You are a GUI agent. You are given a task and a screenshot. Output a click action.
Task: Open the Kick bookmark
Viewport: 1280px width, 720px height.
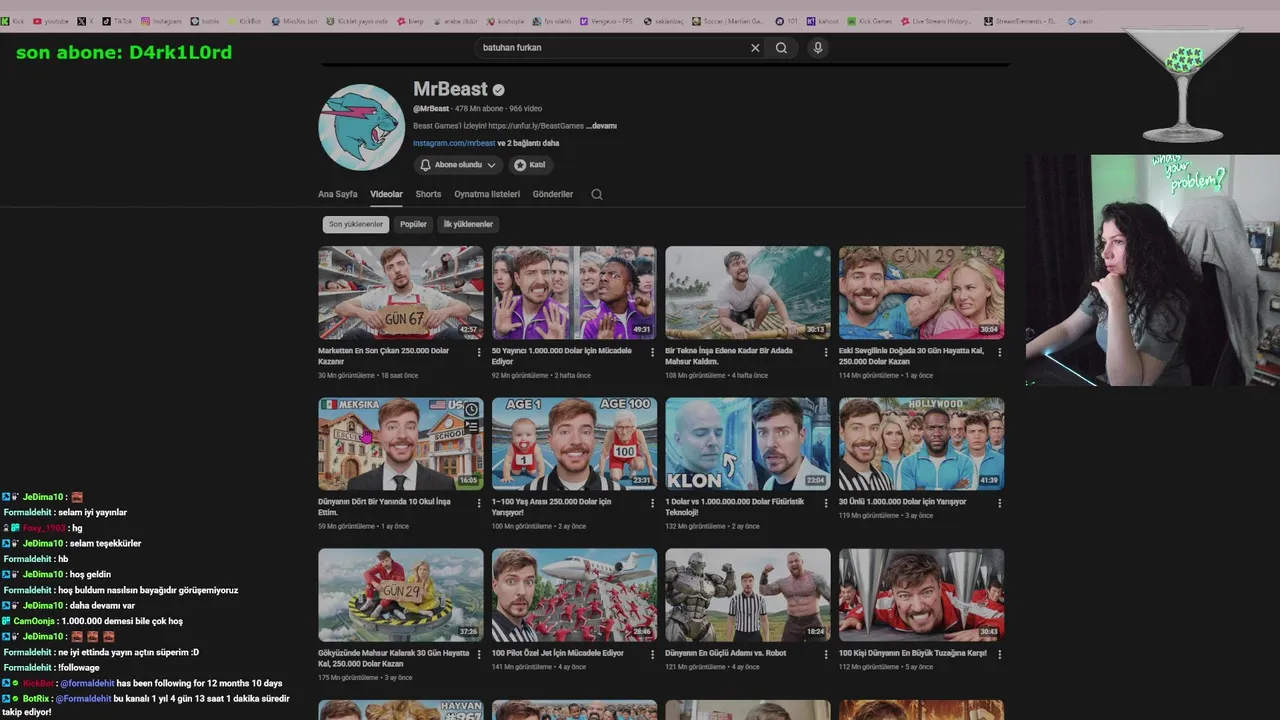pyautogui.click(x=13, y=21)
